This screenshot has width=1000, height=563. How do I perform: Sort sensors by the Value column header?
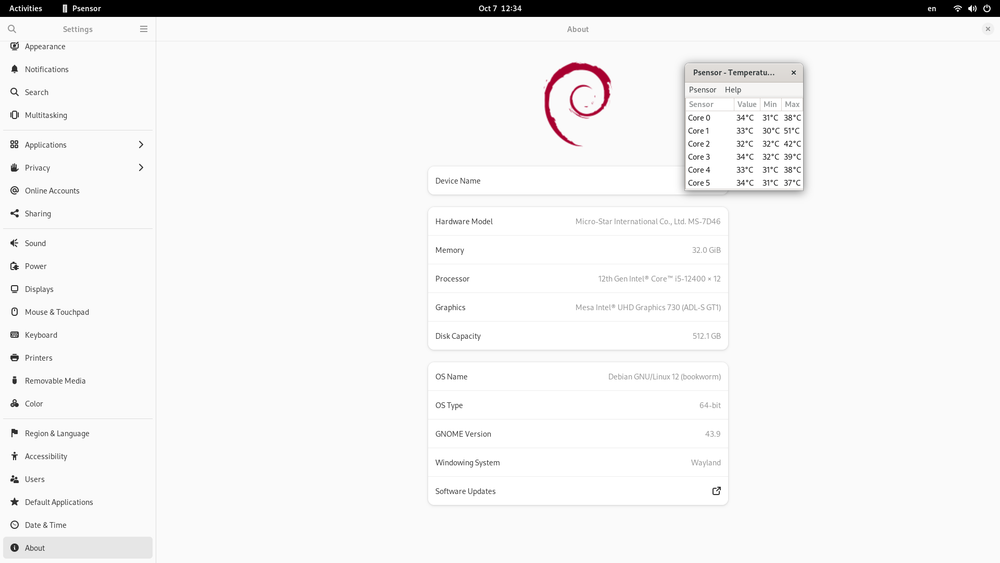point(746,104)
